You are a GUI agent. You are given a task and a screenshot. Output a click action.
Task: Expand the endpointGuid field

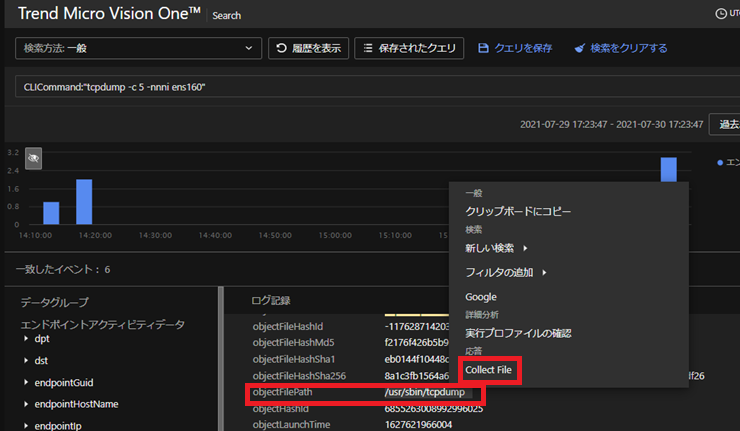tap(27, 382)
